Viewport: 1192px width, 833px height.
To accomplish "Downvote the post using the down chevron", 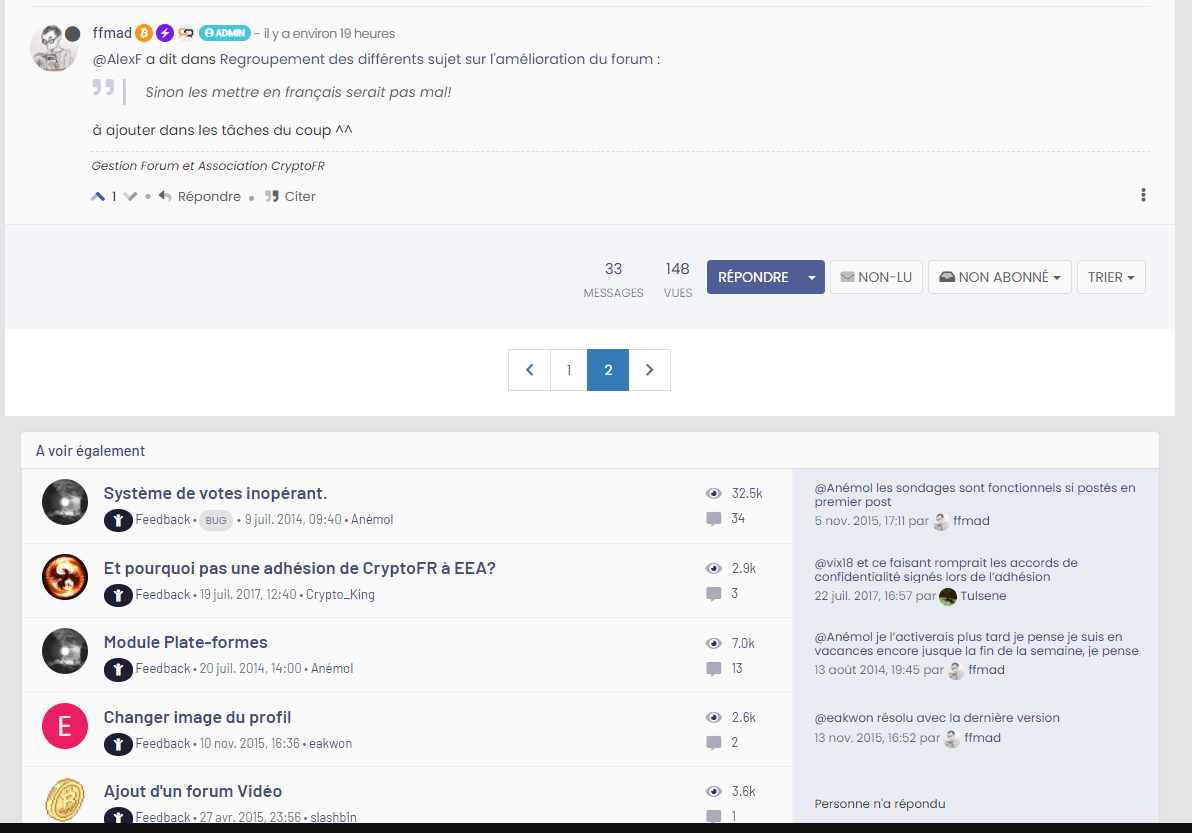I will click(131, 196).
